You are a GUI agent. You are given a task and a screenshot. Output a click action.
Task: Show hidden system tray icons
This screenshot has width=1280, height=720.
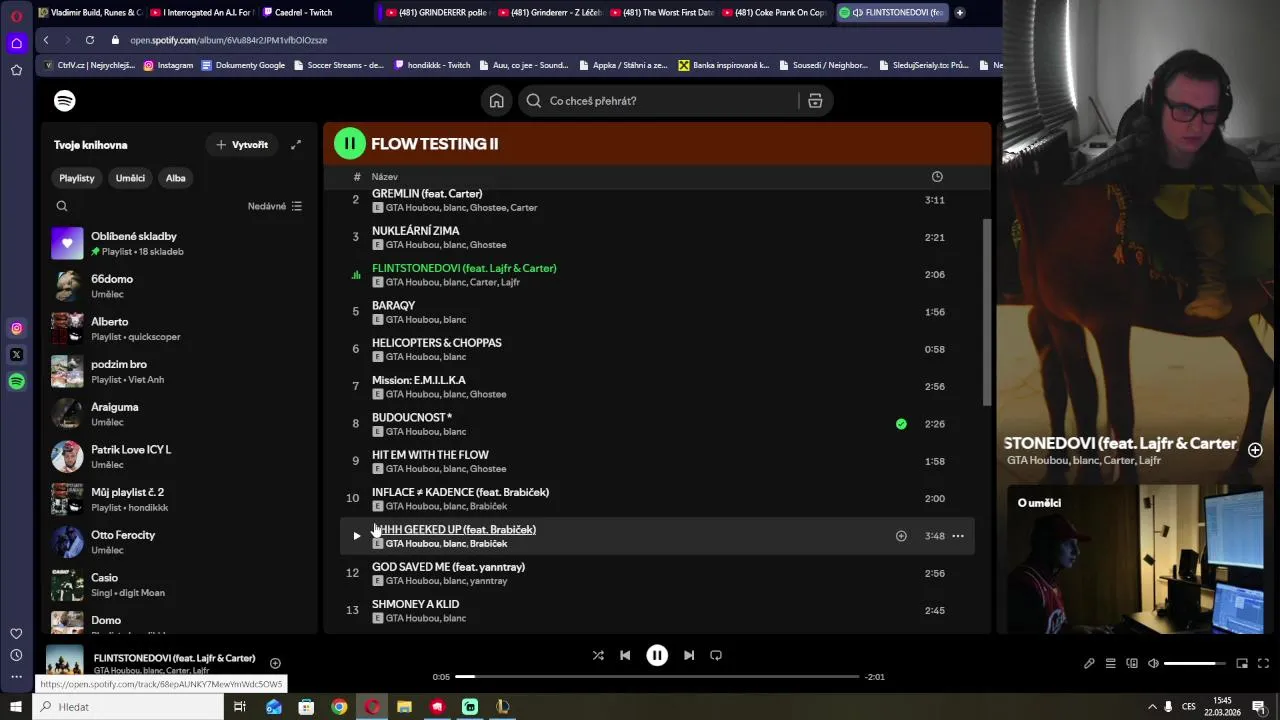1152,707
